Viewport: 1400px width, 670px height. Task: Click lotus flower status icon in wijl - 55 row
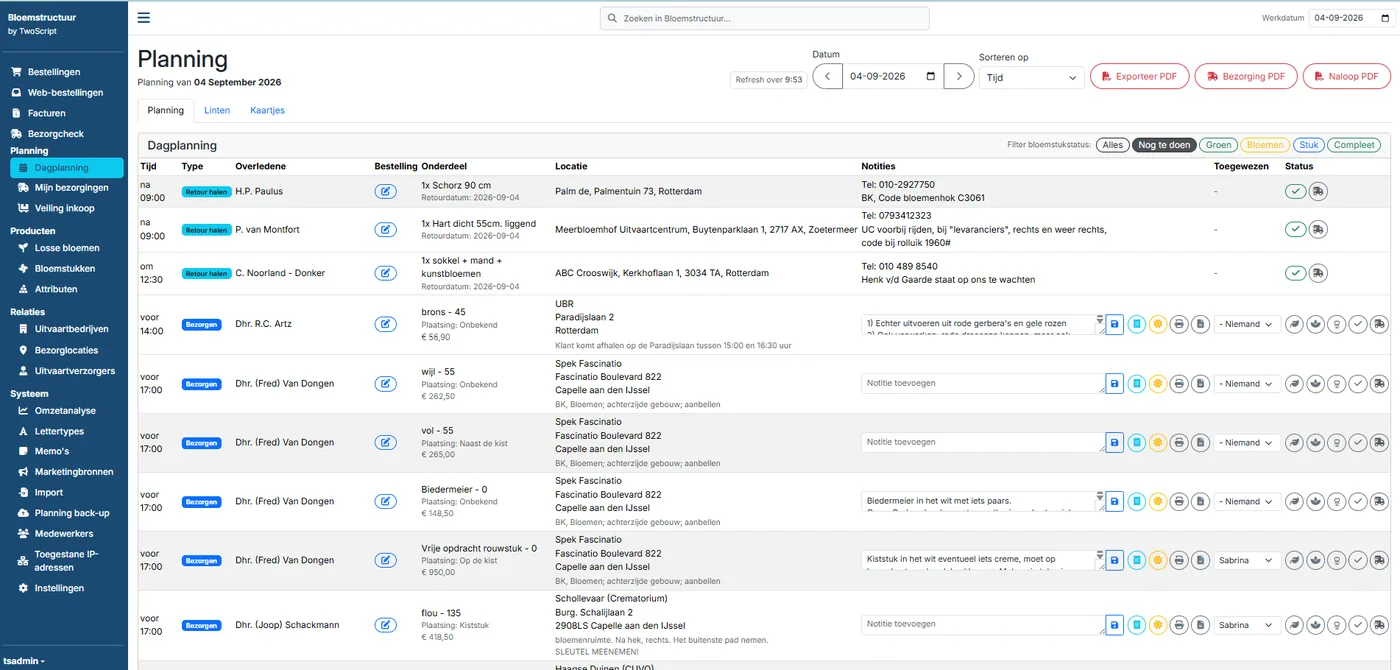pyautogui.click(x=1315, y=383)
